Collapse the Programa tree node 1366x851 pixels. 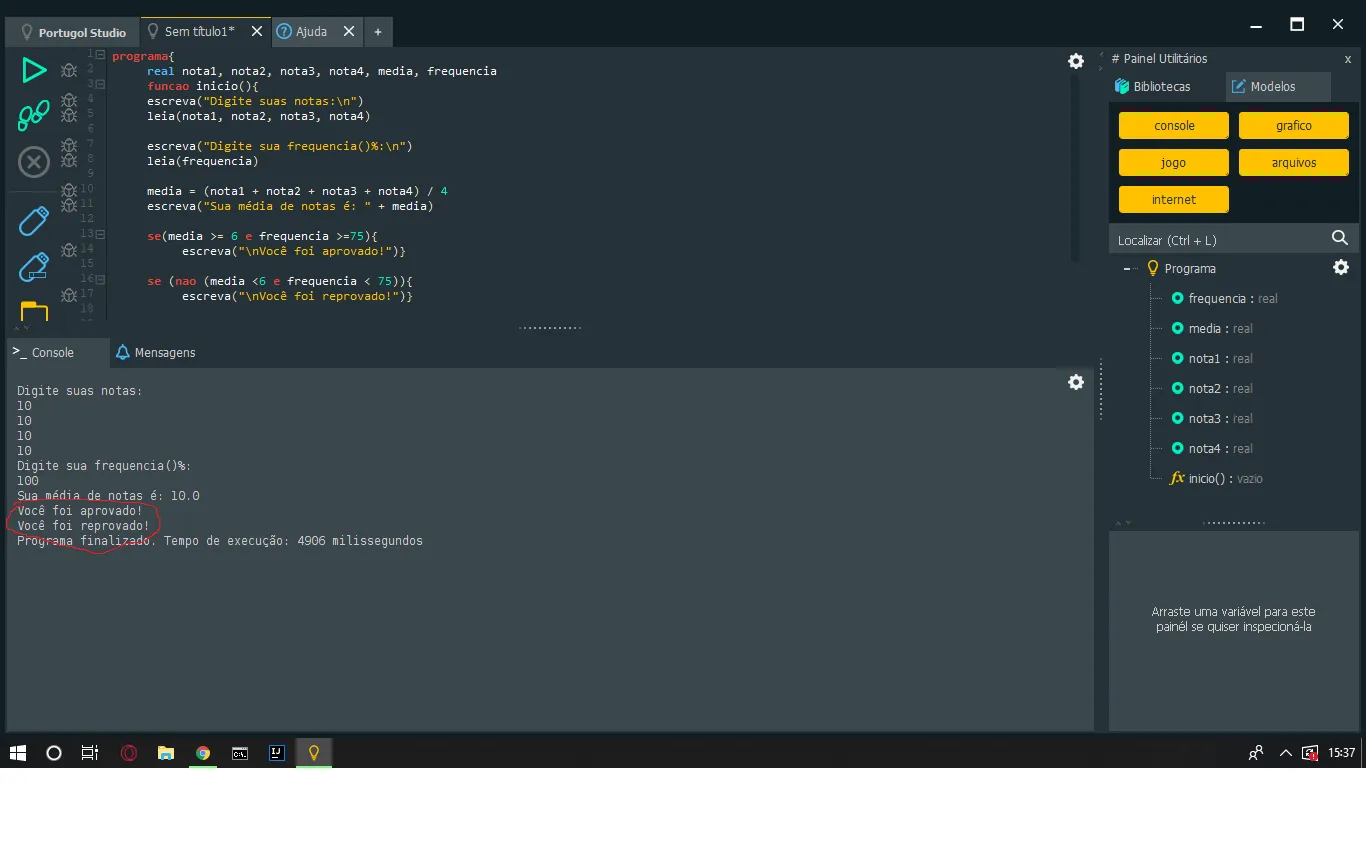1127,269
